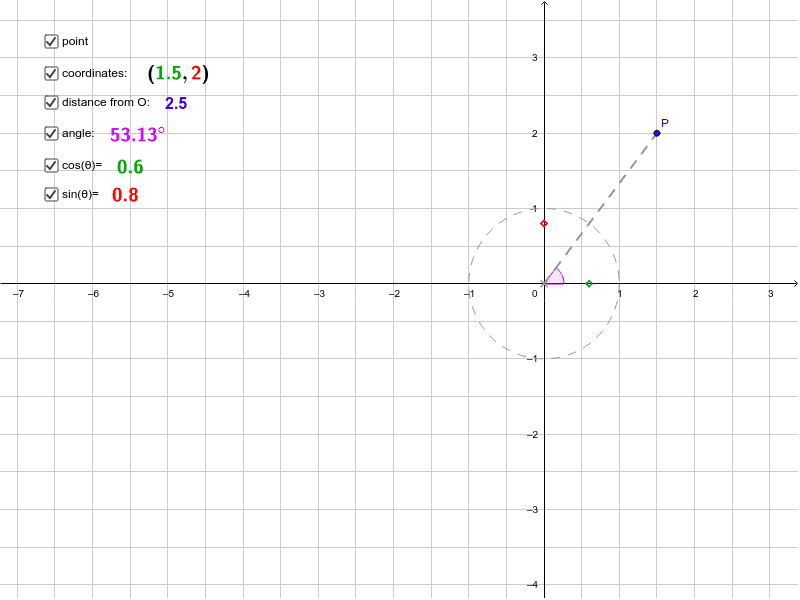800x600 pixels.
Task: Click the x-axis label 3 on the right
Action: coord(771,295)
